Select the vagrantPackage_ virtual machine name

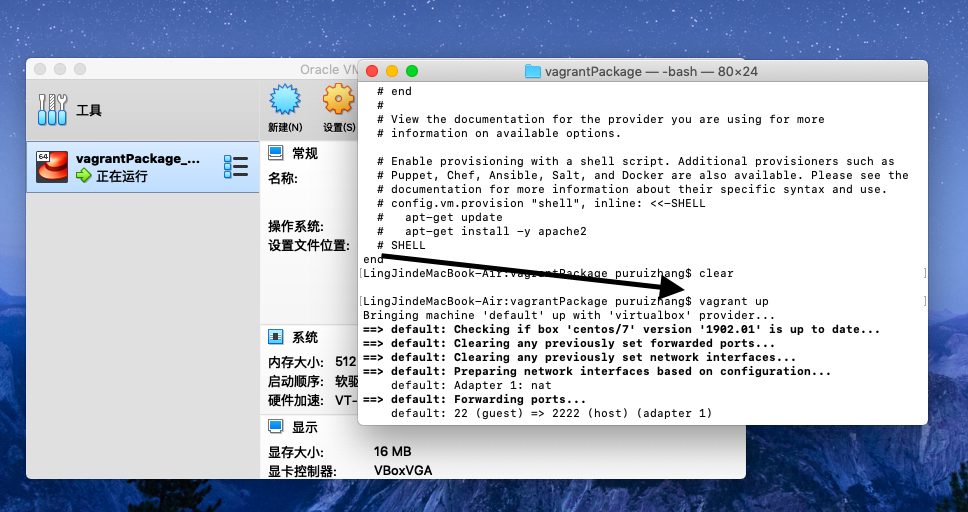click(137, 158)
